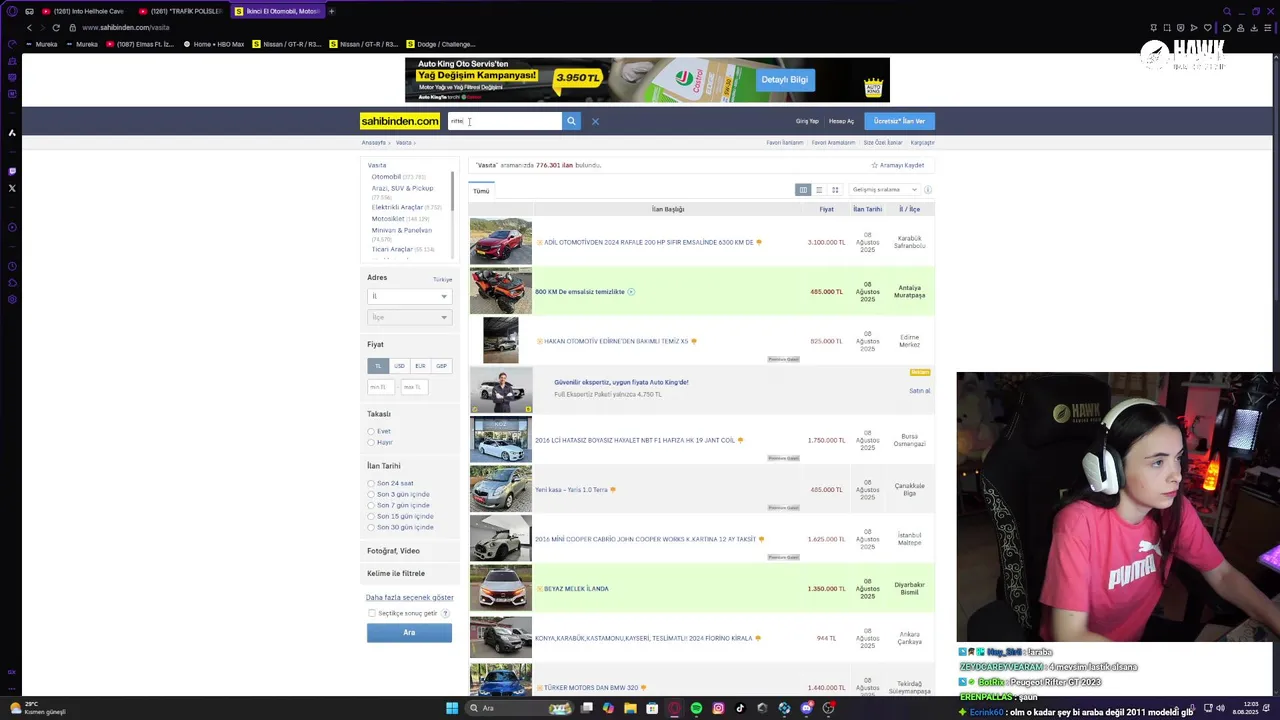Open Windows Start menu on taskbar
Viewport: 1280px width, 720px height.
[x=452, y=708]
